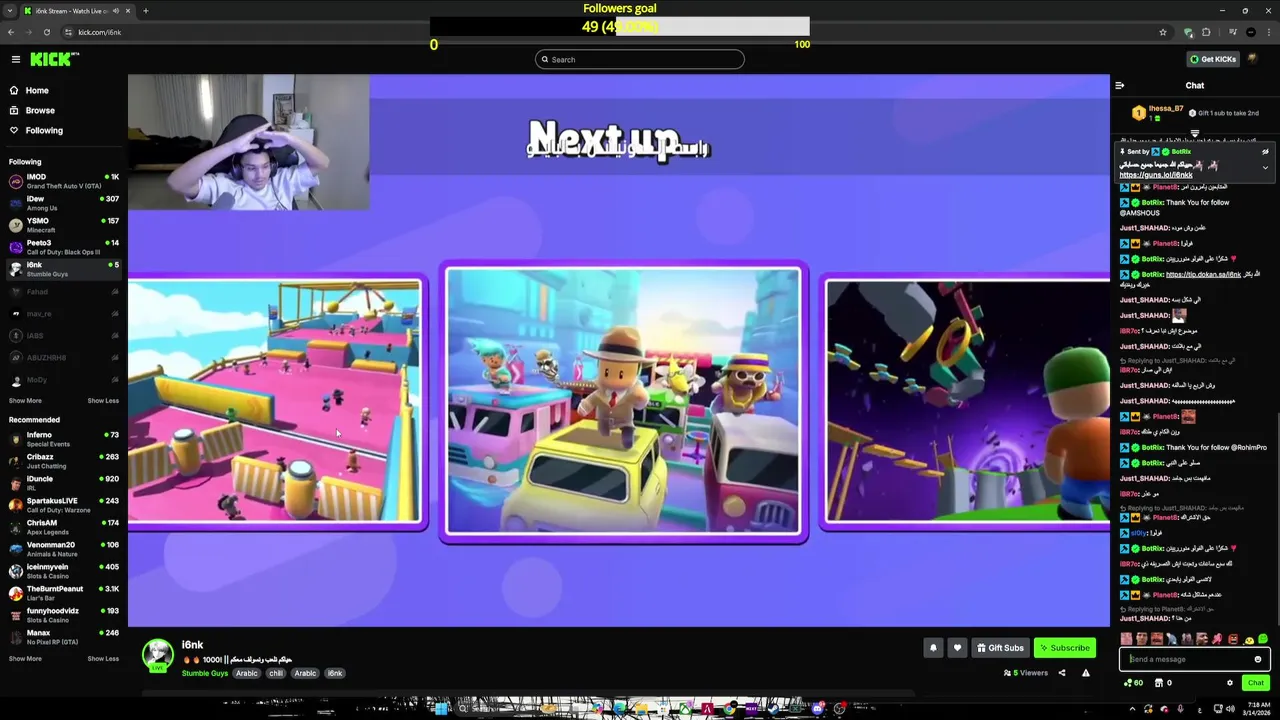
Task: Mute the i6nk Stream tab audio
Action: coord(116,11)
